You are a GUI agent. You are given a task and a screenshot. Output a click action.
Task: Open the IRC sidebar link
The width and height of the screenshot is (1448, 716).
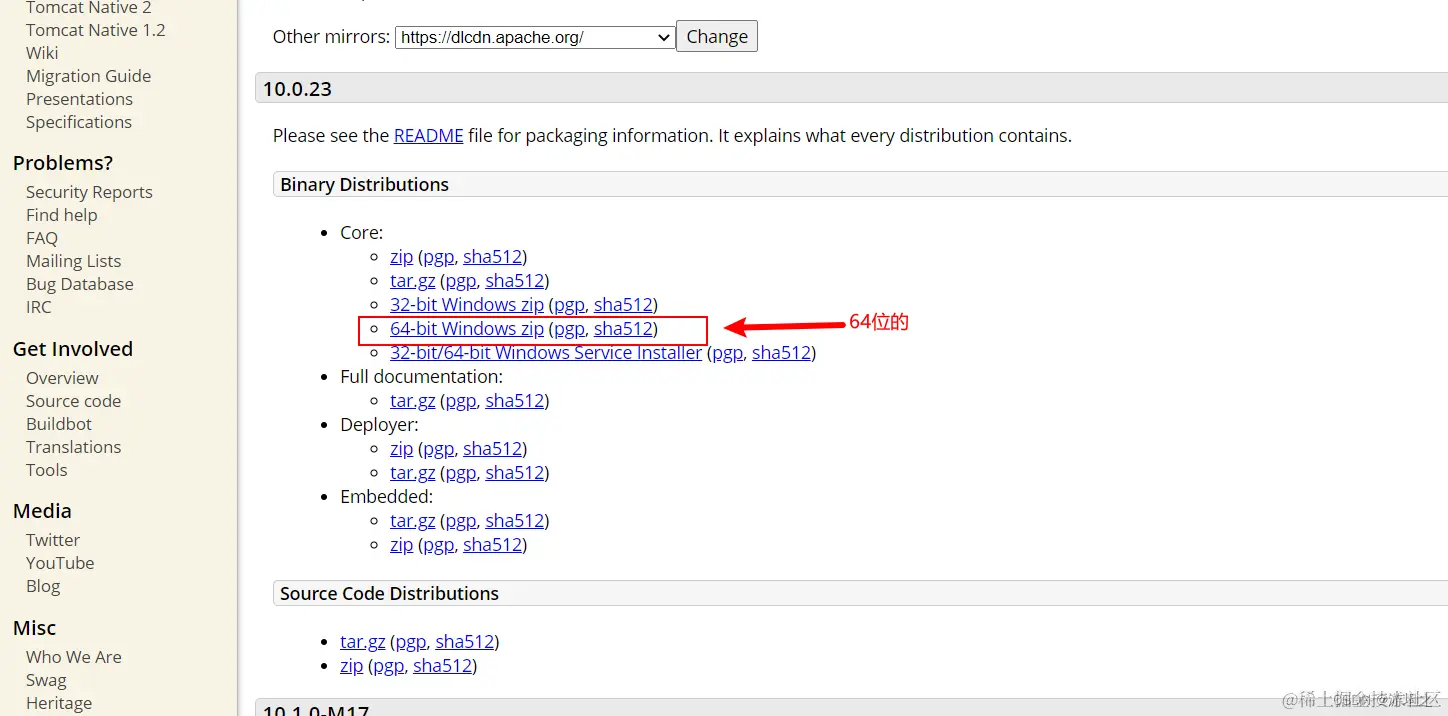pos(38,307)
